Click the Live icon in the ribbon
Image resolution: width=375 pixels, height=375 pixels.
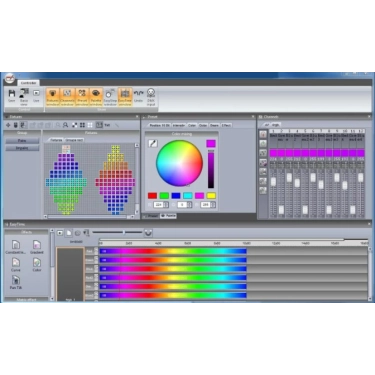click(x=36, y=96)
